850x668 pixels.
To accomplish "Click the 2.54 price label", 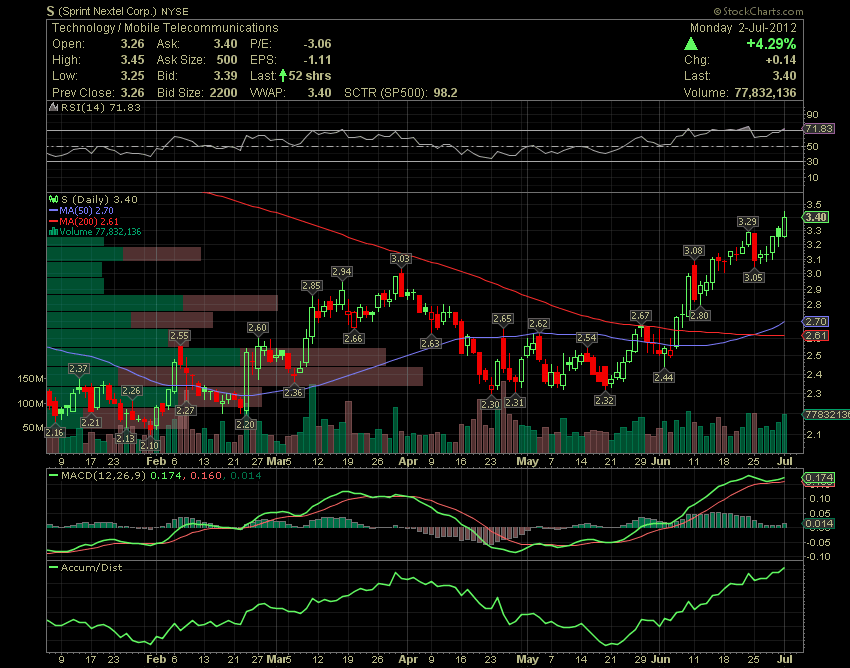I will pos(587,338).
